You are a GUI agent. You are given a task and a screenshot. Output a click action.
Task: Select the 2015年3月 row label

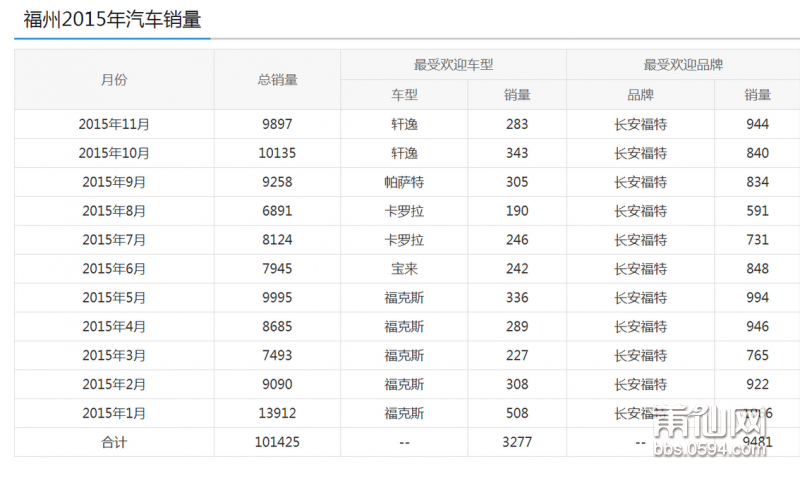click(x=114, y=356)
